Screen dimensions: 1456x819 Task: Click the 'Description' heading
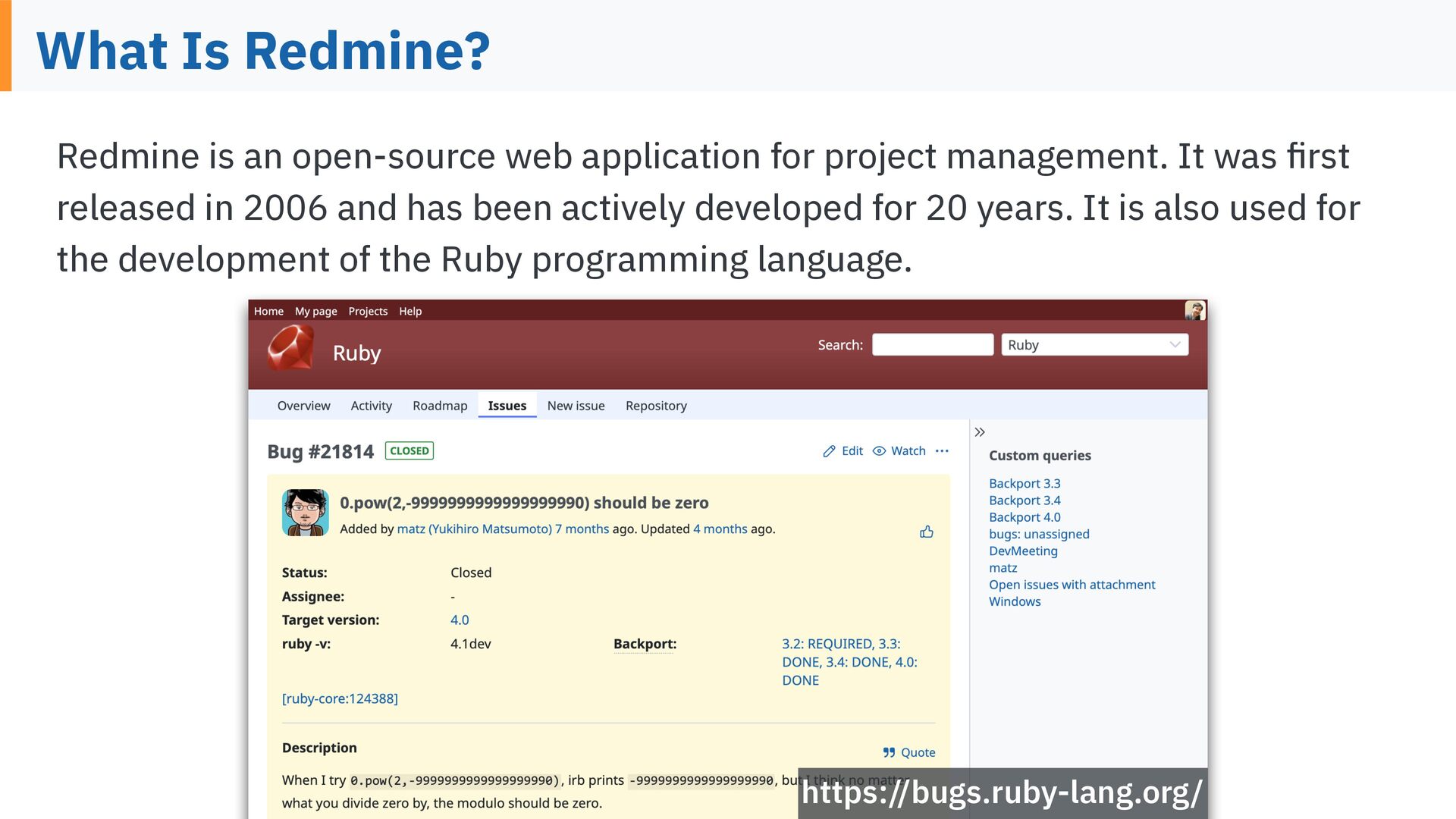click(319, 748)
